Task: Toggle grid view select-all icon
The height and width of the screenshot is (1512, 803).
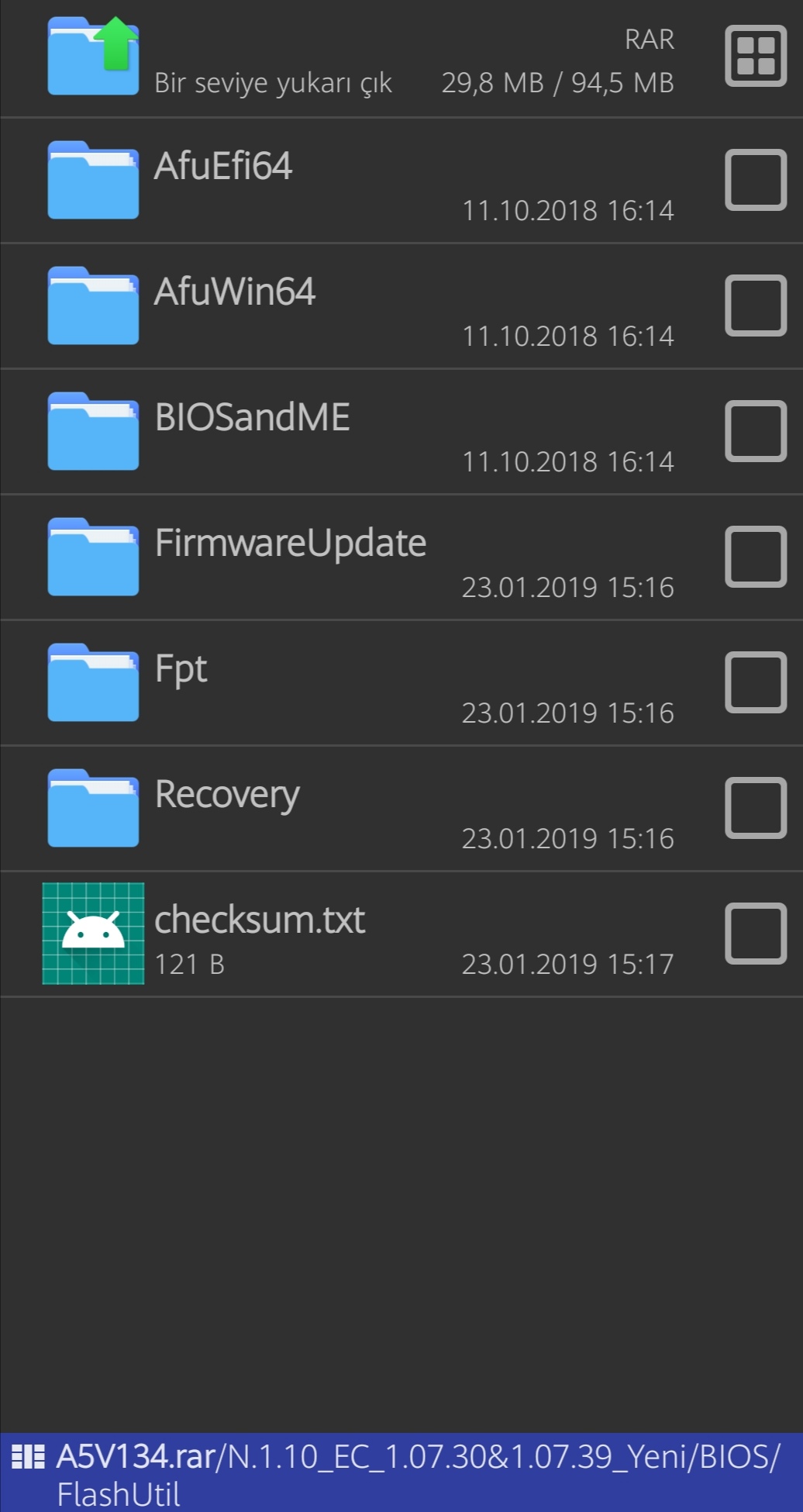Action: pos(756,56)
